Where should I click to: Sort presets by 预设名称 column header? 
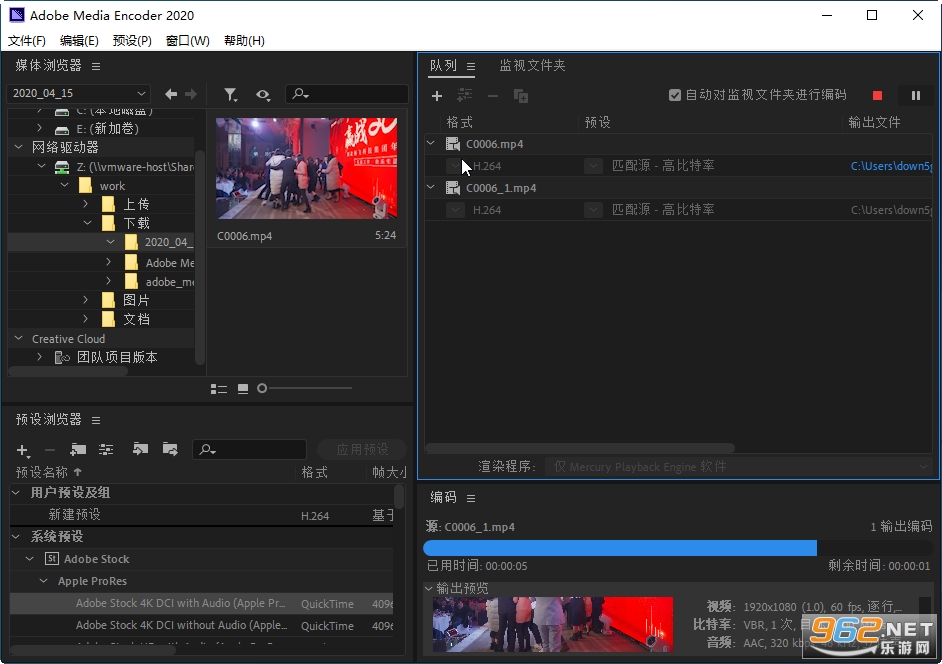[41, 472]
